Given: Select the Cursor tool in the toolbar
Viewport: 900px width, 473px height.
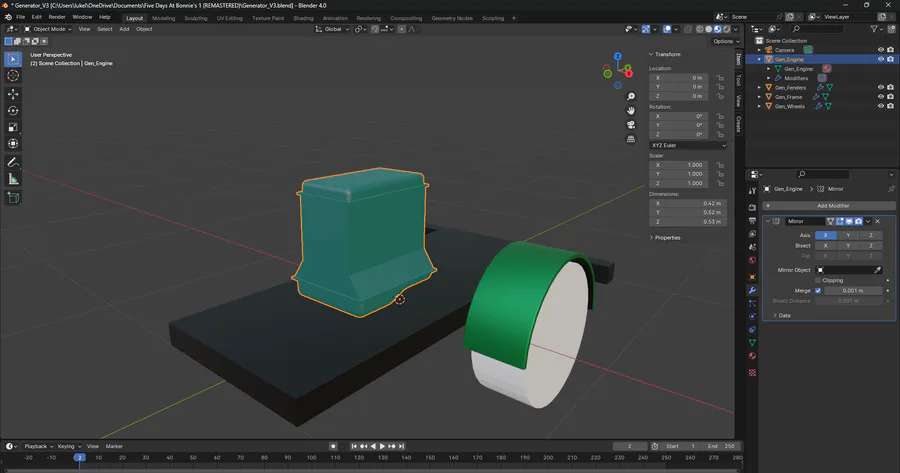Looking at the screenshot, I should click(13, 76).
